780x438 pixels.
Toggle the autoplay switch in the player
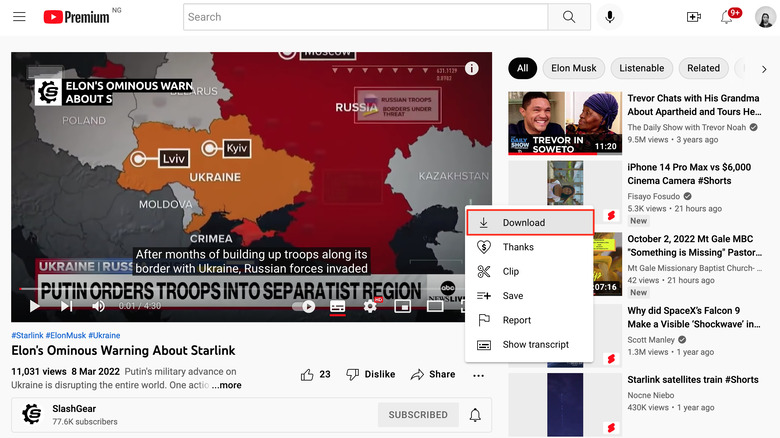pyautogui.click(x=305, y=306)
